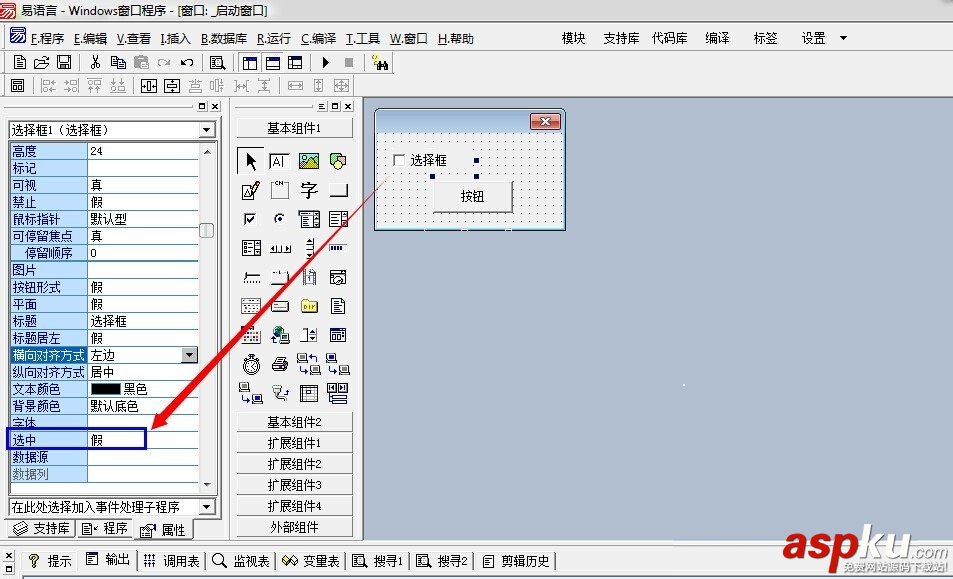Select the drawing panel pencil component
This screenshot has height=579, width=953.
pos(250,190)
